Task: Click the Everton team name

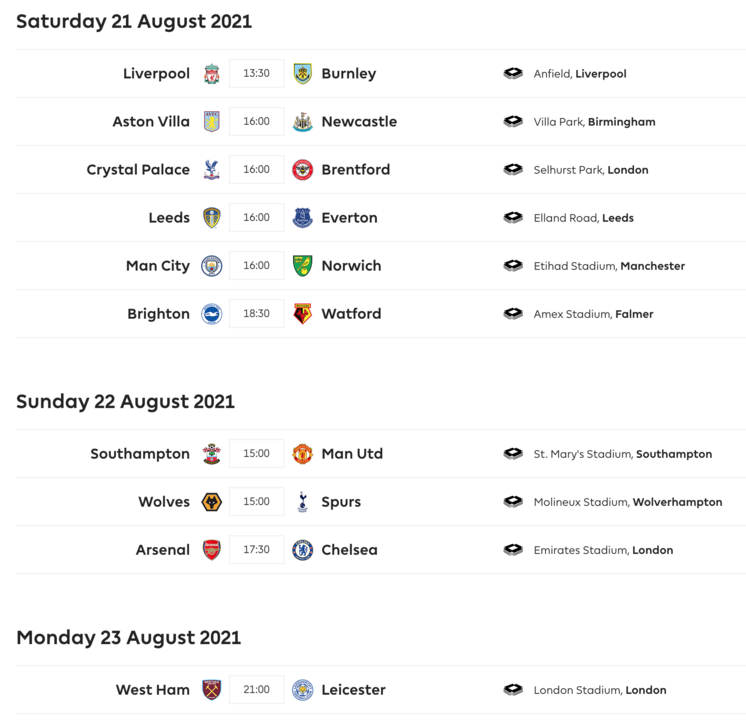Action: tap(349, 218)
